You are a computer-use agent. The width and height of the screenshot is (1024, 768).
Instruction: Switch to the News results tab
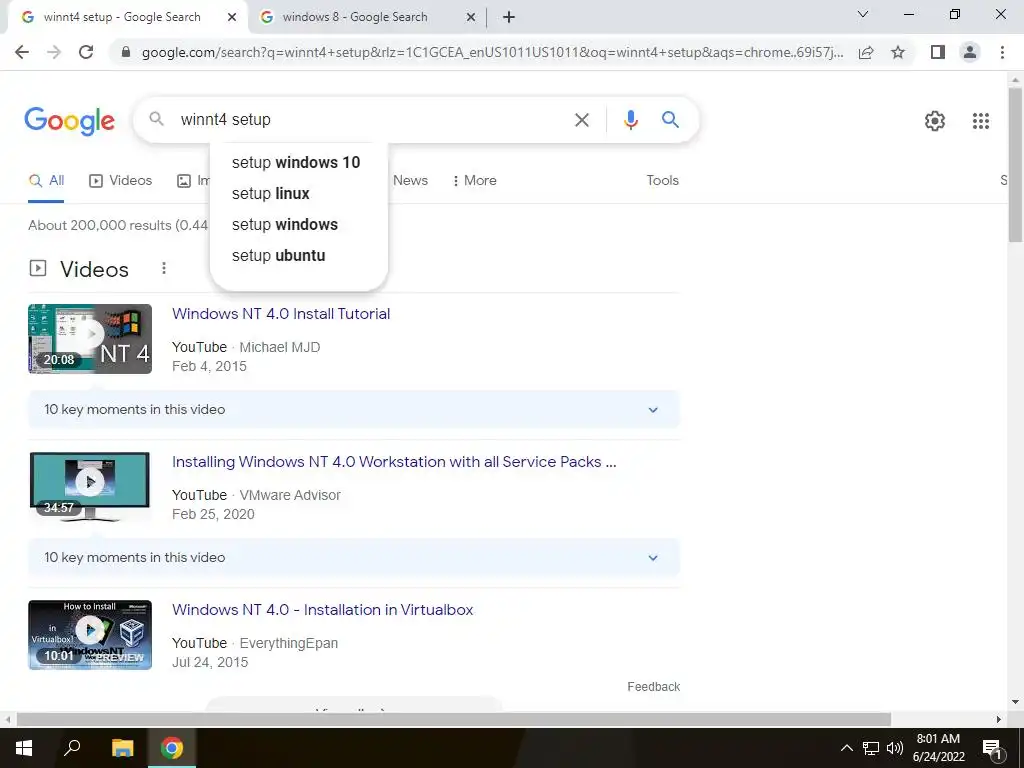pos(410,181)
